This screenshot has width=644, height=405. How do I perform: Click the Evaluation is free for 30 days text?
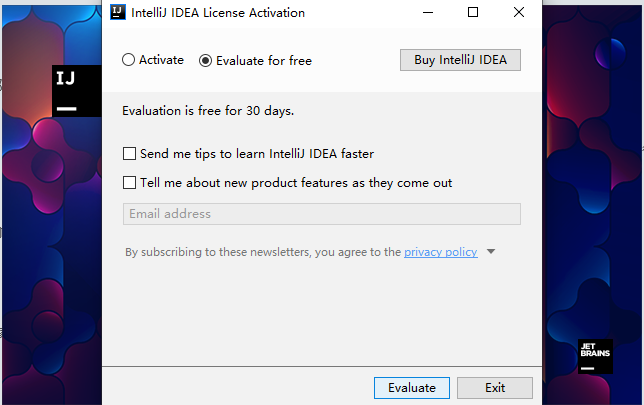coord(208,111)
